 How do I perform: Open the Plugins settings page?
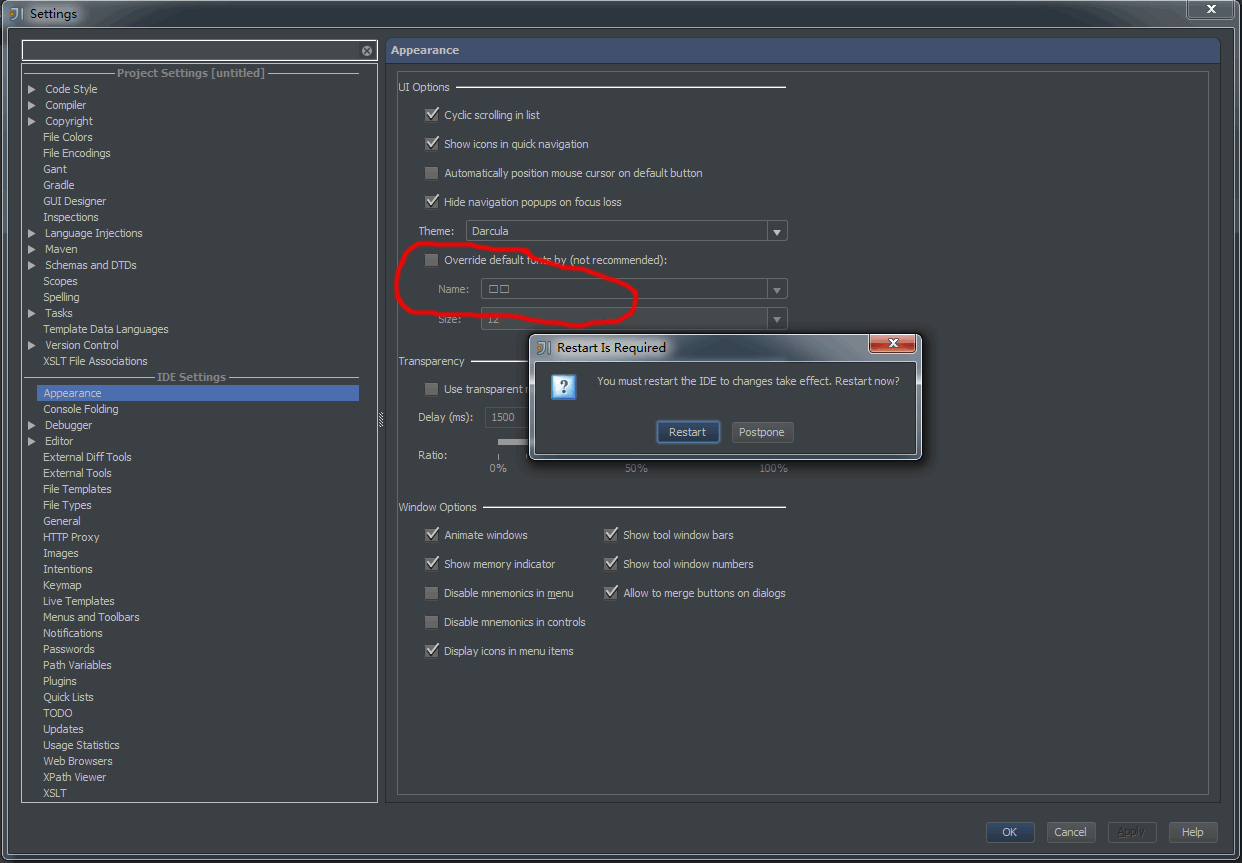(60, 681)
